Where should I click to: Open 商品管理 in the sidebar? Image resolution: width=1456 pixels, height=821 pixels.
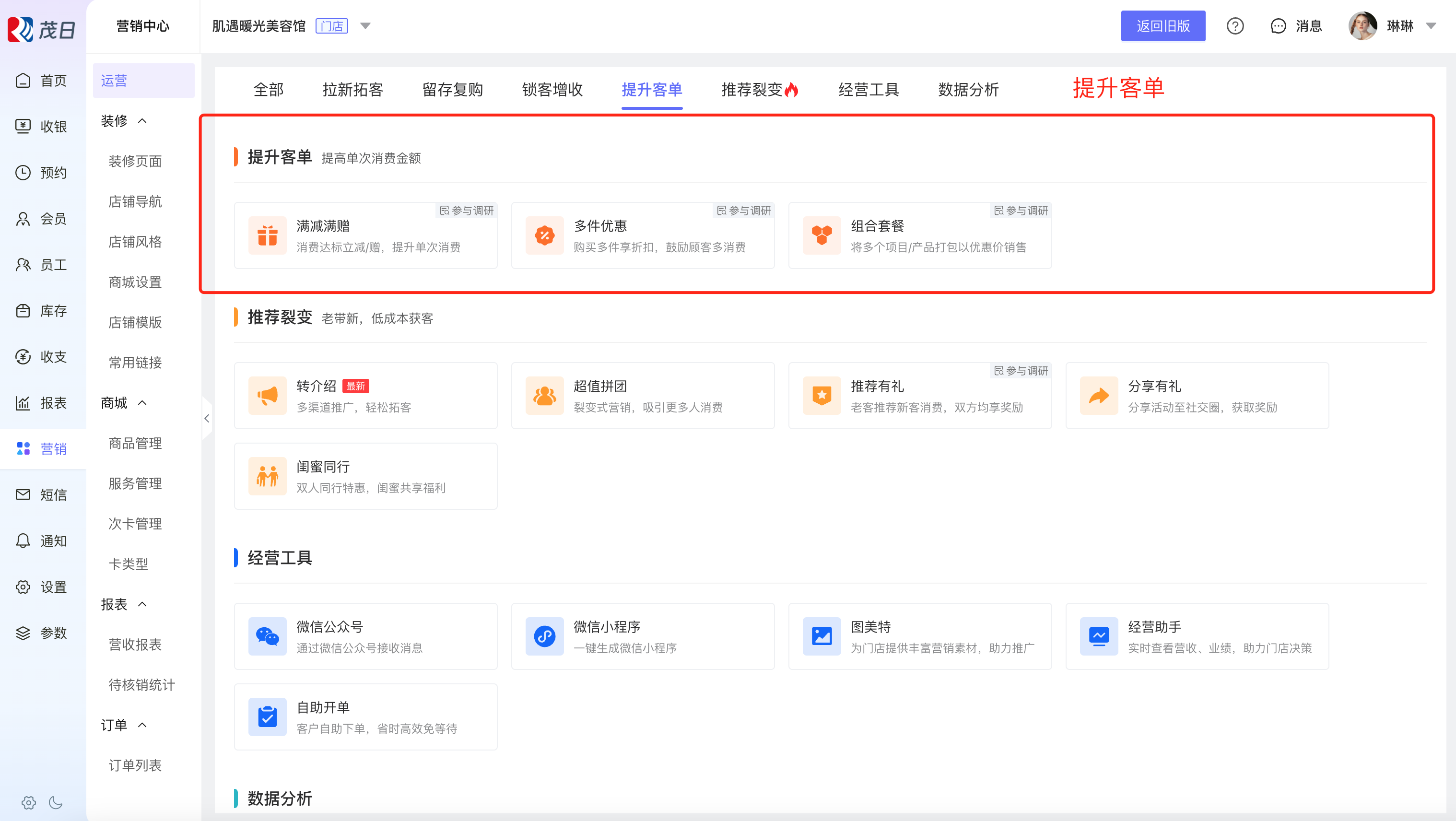[135, 443]
